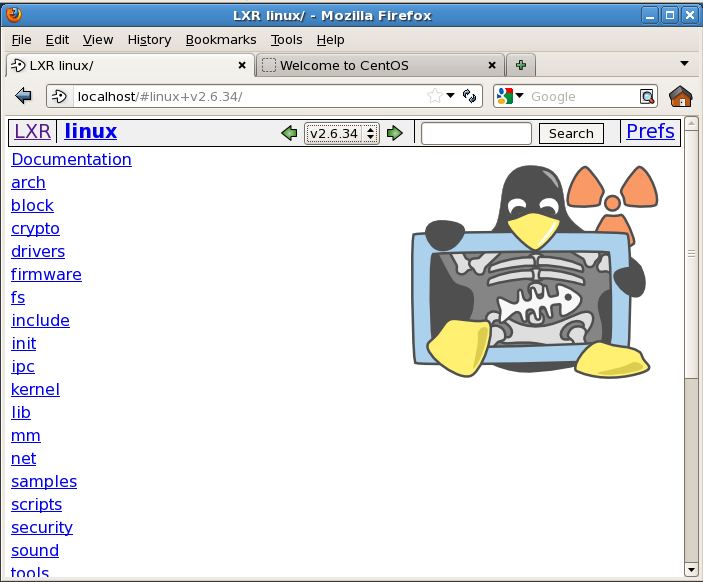Open the scripts directory link
Viewport: 703px width, 582px height.
pyautogui.click(x=36, y=505)
